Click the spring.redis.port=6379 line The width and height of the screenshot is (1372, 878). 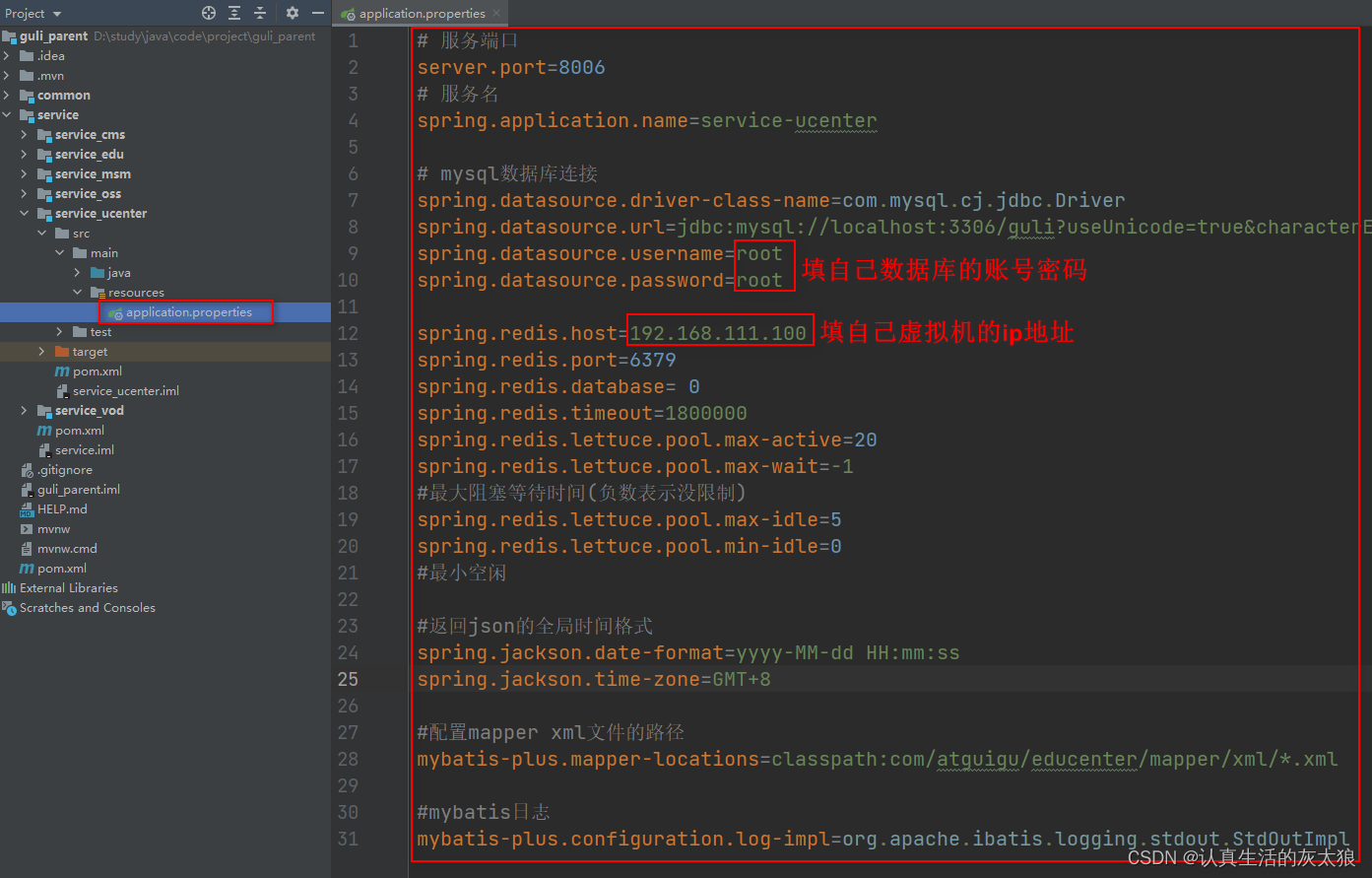coord(547,361)
